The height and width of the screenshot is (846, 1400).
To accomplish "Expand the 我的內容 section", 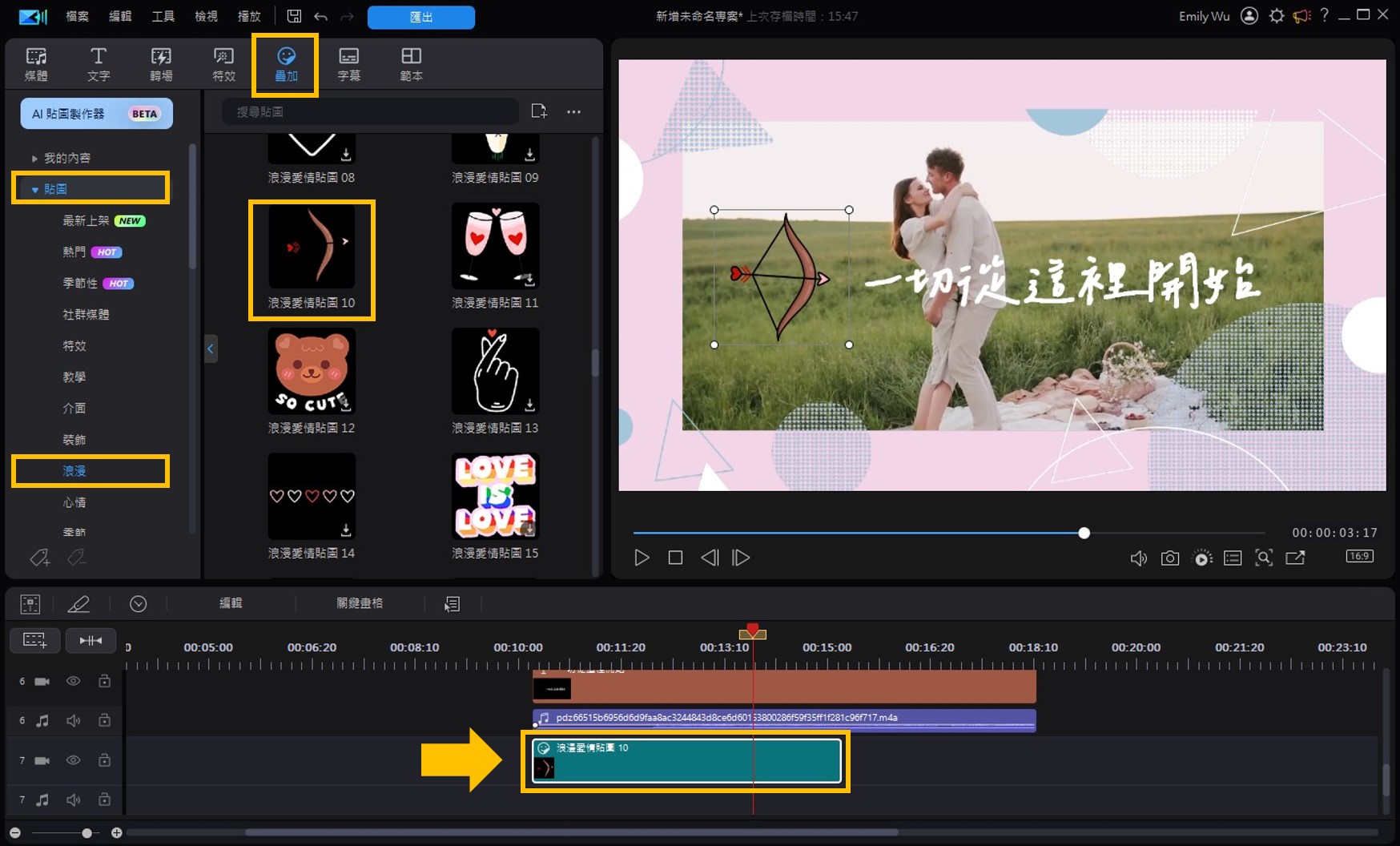I will click(35, 158).
